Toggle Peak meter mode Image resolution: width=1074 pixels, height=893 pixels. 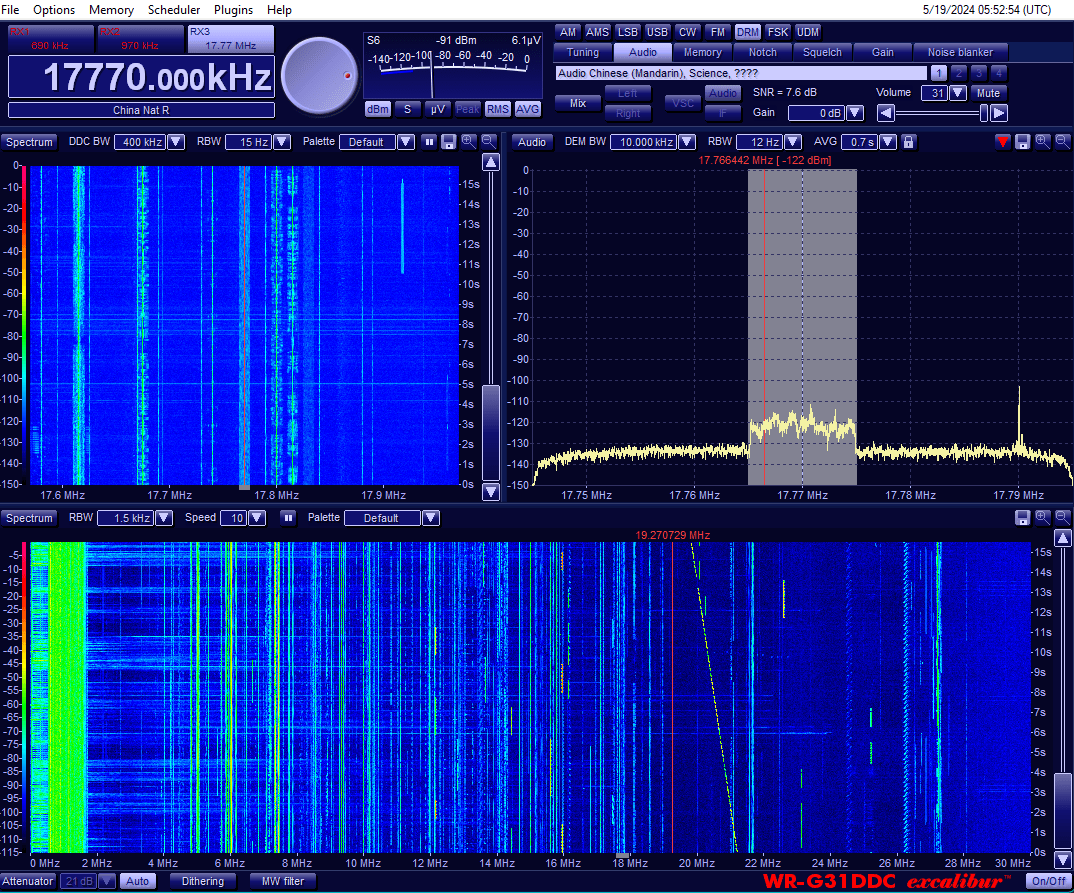[x=468, y=109]
